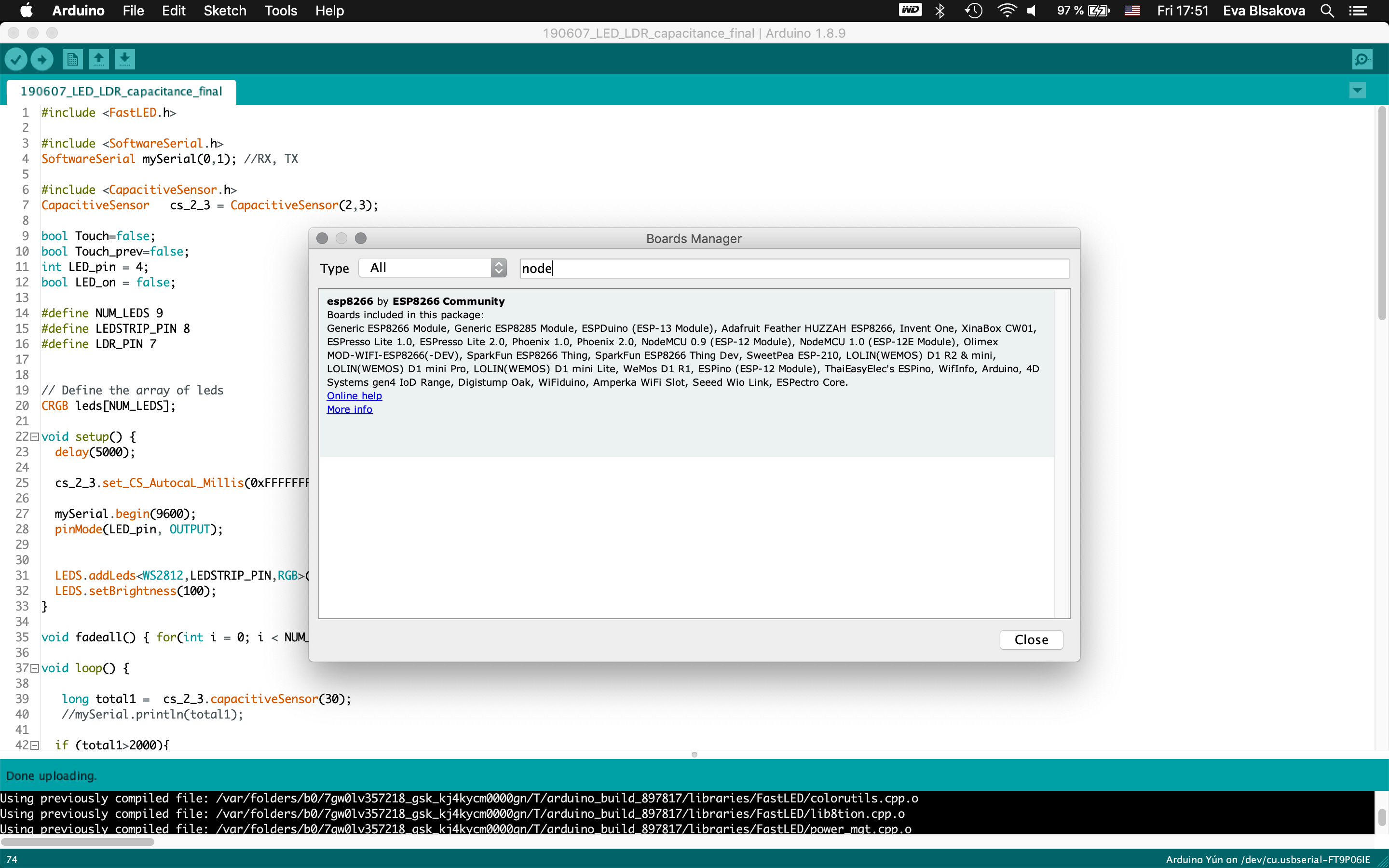1389x868 pixels.
Task: Collapse the loop() function fold marker
Action: pyautogui.click(x=34, y=668)
